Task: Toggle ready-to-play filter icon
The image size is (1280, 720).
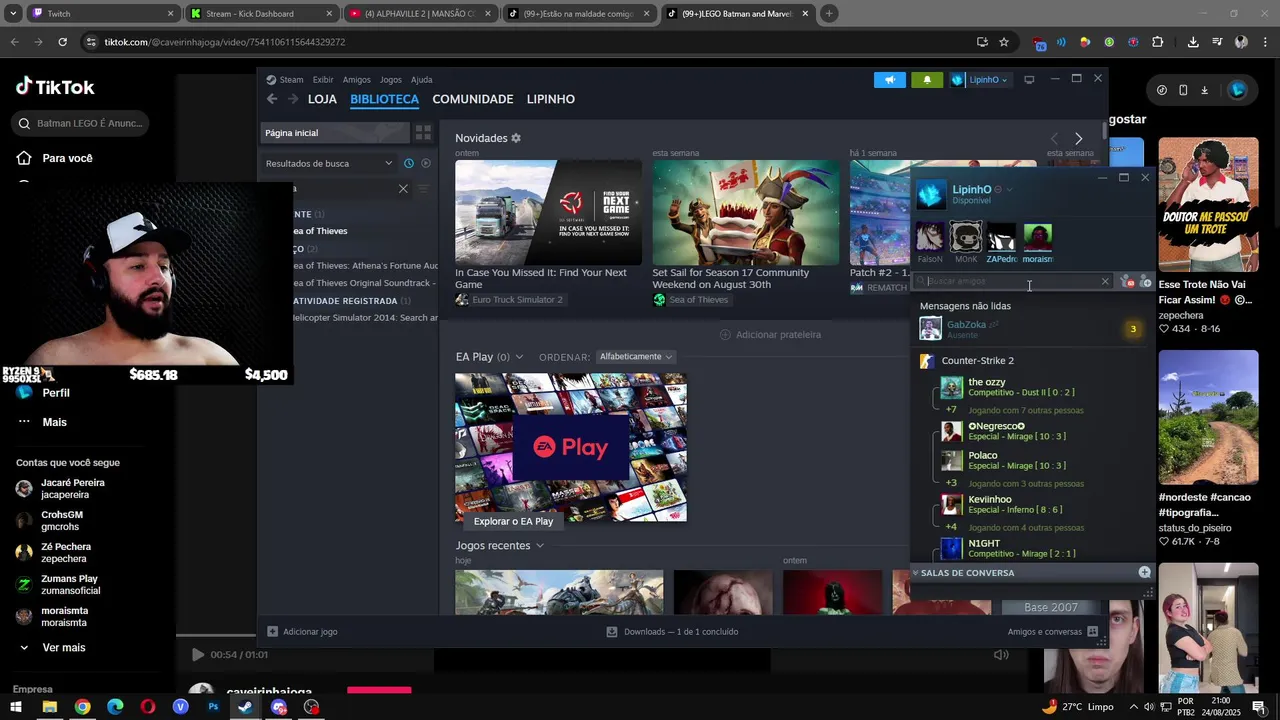Action: (426, 163)
